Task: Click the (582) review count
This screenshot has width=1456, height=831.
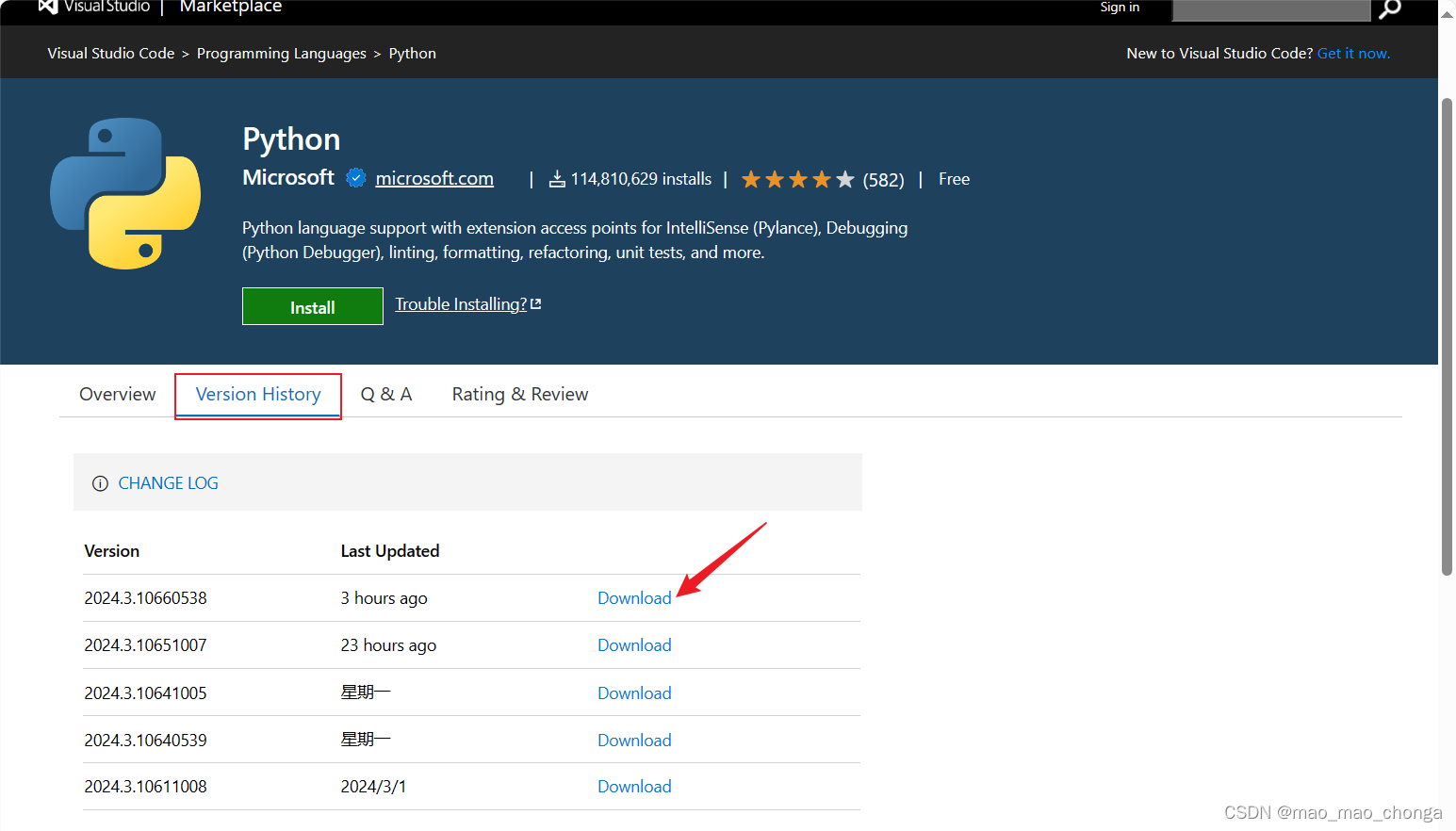Action: pos(883,180)
